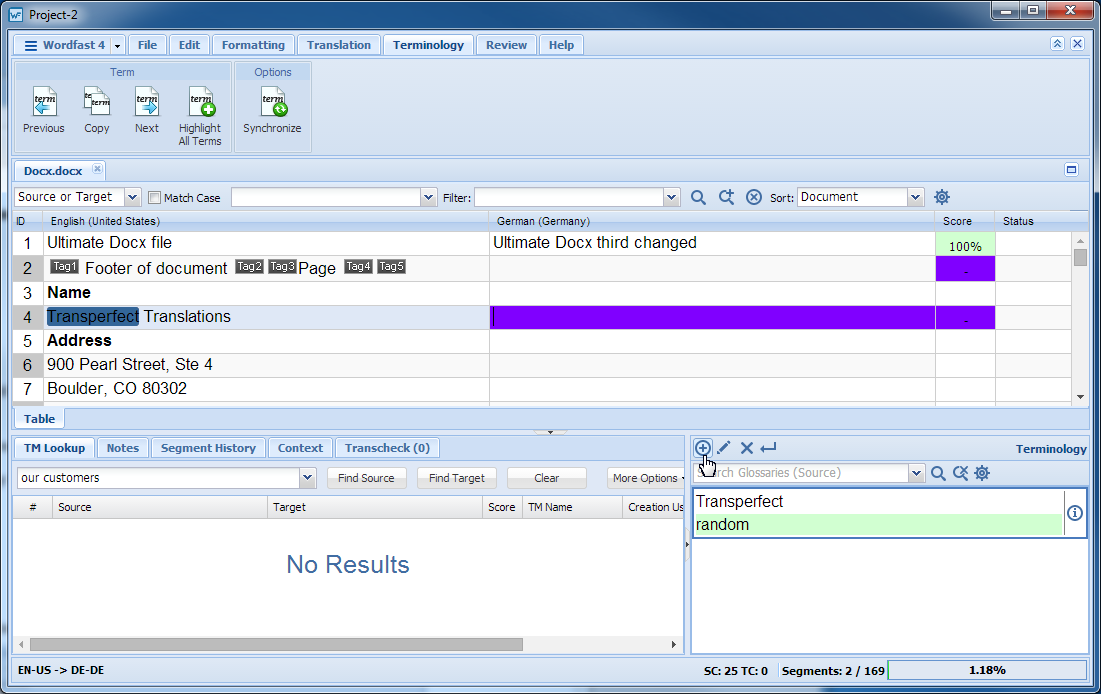Click the 1.18% progress bar
The width and height of the screenshot is (1101, 694).
[987, 670]
